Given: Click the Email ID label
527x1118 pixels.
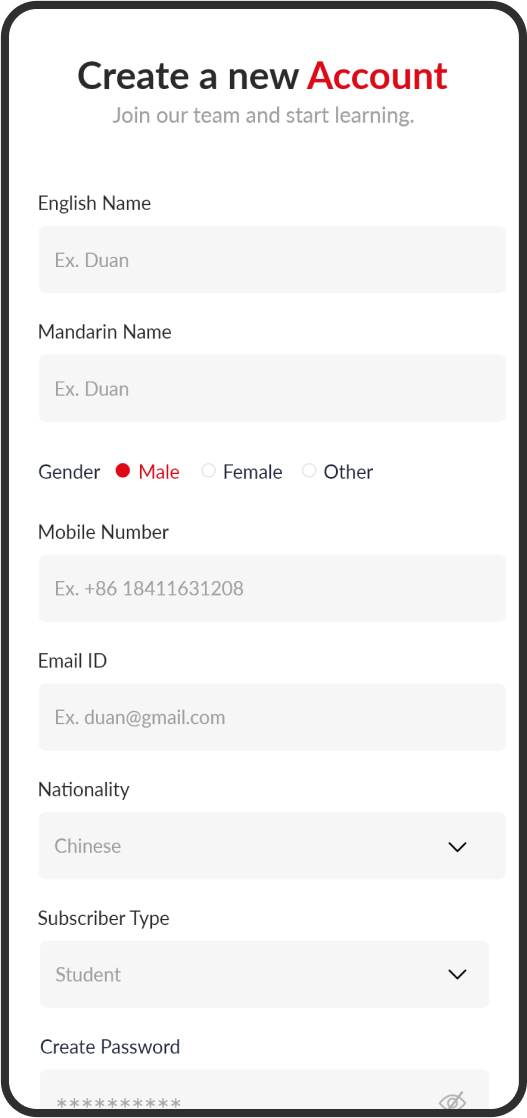Looking at the screenshot, I should (x=72, y=661).
